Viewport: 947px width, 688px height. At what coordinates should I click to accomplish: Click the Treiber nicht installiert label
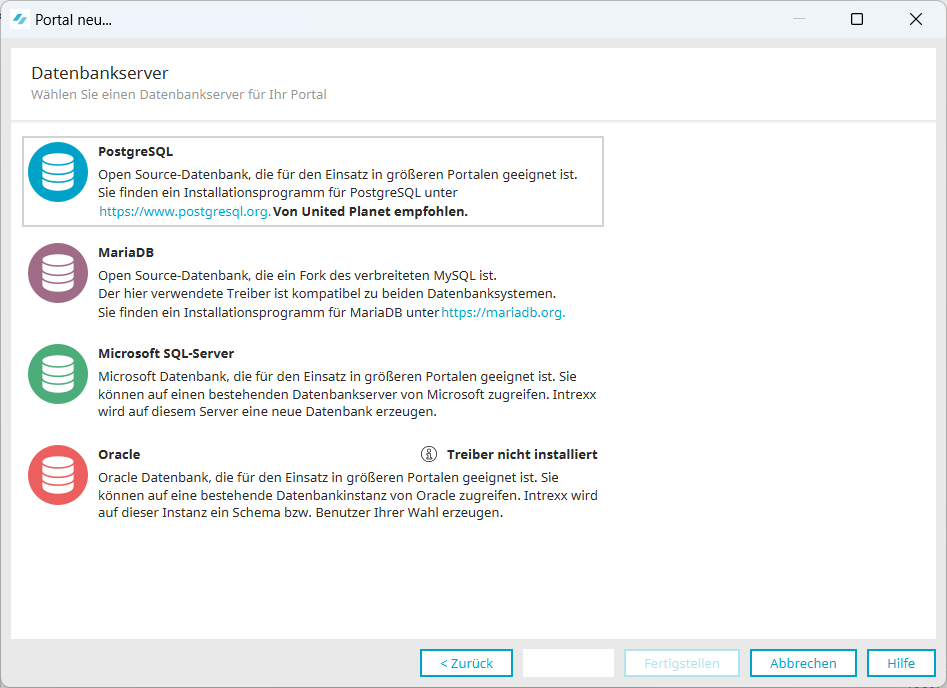(522, 454)
